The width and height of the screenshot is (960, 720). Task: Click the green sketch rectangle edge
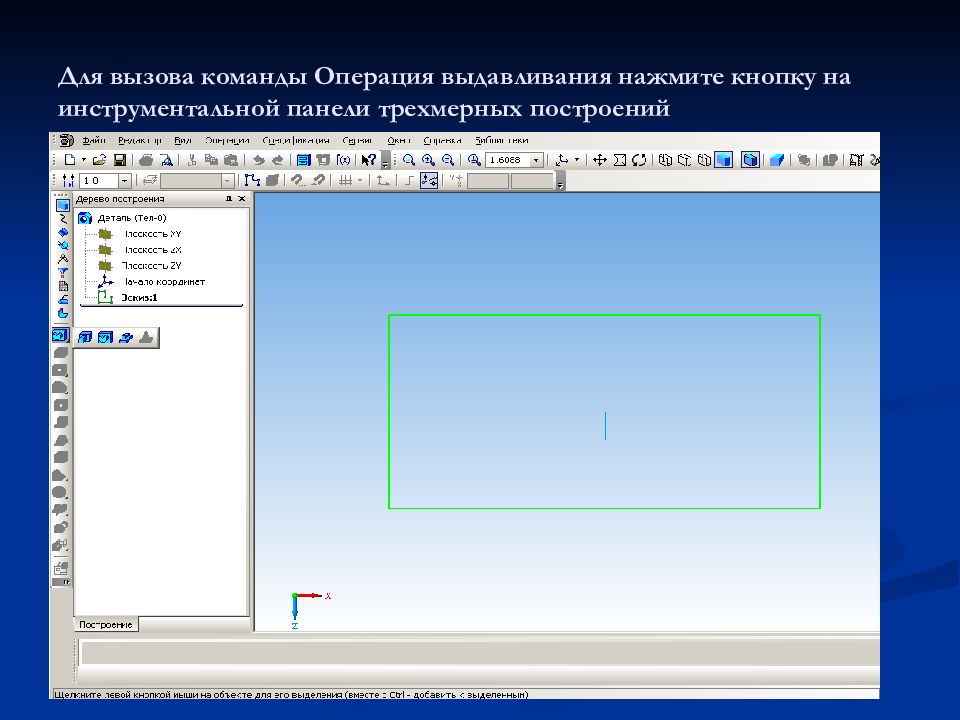tap(604, 315)
